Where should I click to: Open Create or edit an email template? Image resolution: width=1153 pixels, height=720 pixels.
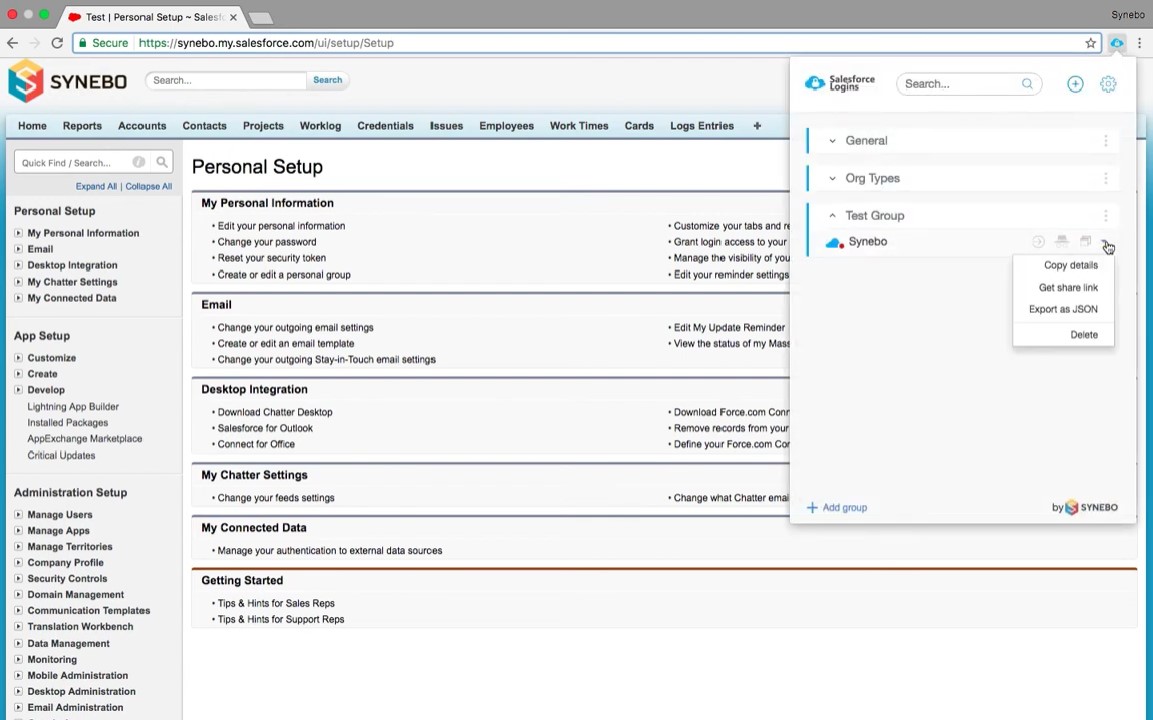285,343
